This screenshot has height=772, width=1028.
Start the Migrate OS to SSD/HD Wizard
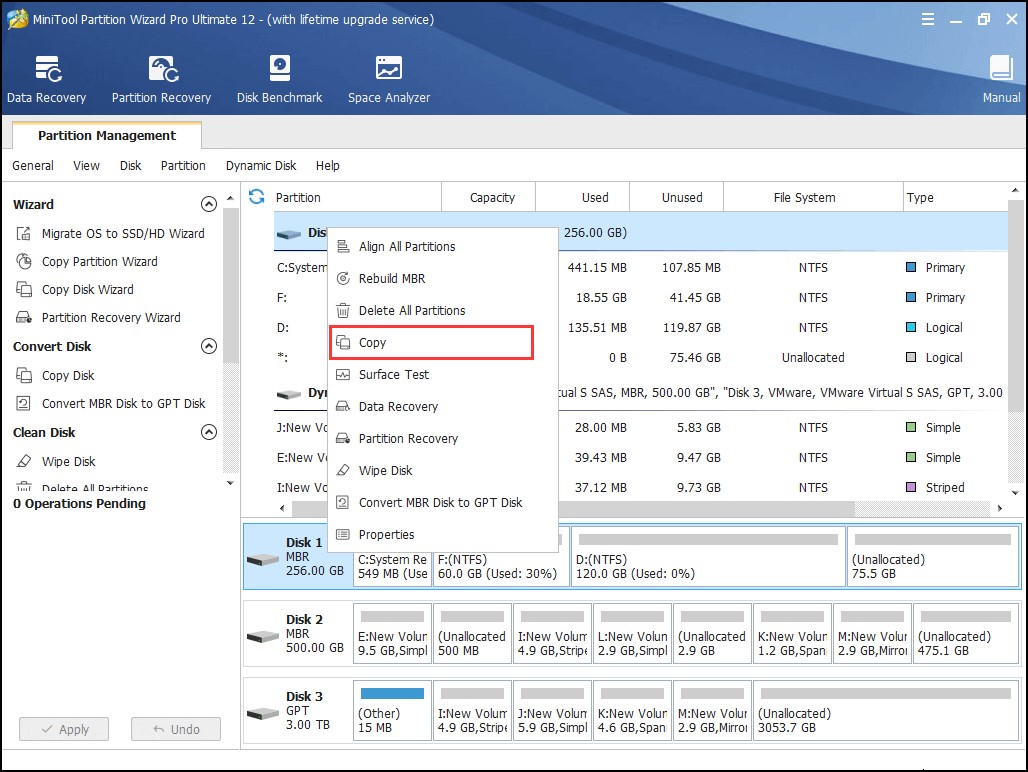click(x=126, y=233)
